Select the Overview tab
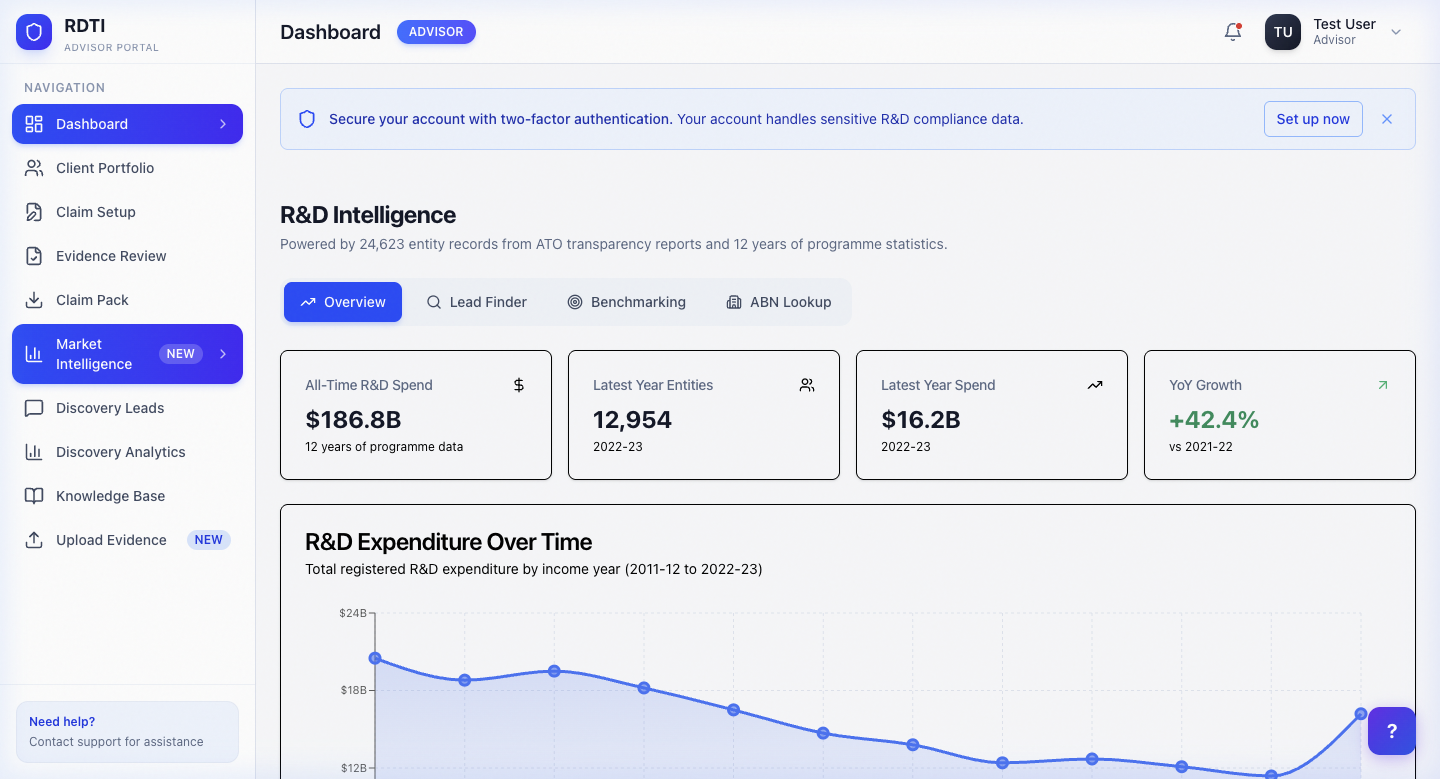1440x779 pixels. click(343, 302)
